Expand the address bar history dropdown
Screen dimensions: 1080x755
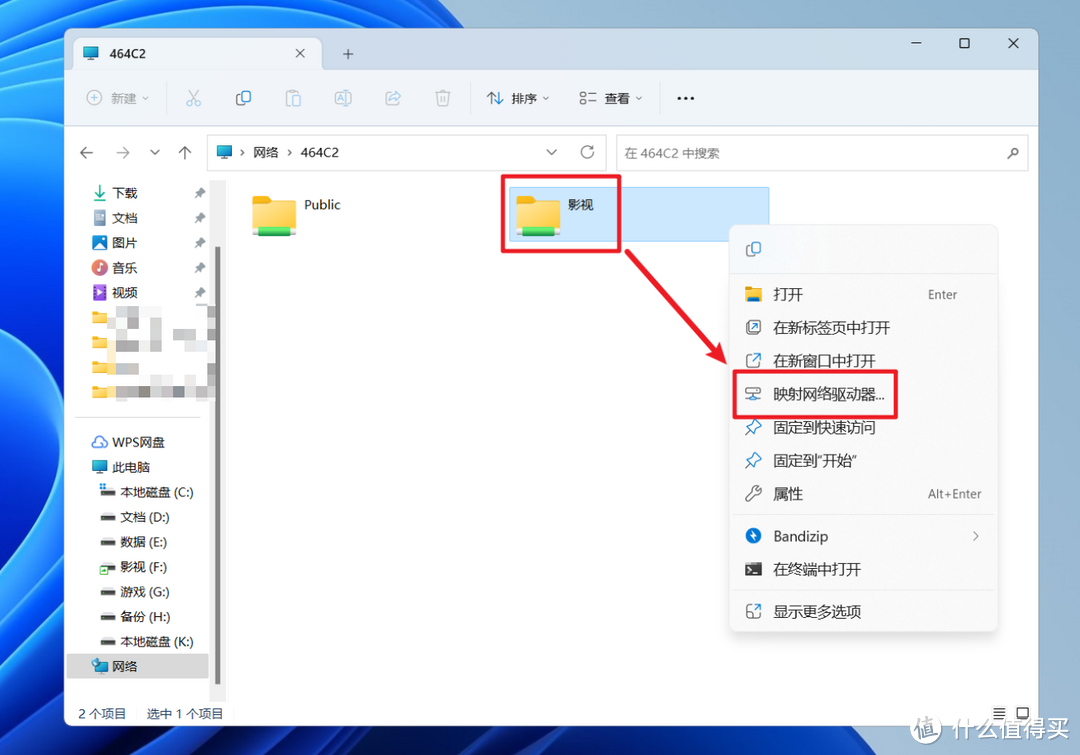click(x=551, y=152)
